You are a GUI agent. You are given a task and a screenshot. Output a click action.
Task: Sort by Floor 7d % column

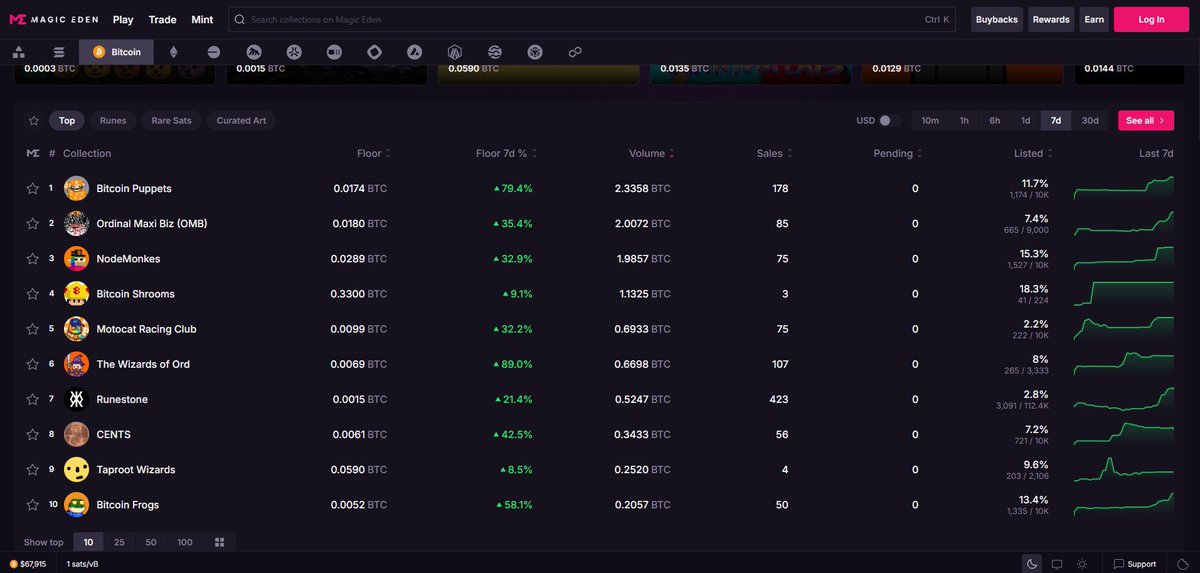coord(506,153)
